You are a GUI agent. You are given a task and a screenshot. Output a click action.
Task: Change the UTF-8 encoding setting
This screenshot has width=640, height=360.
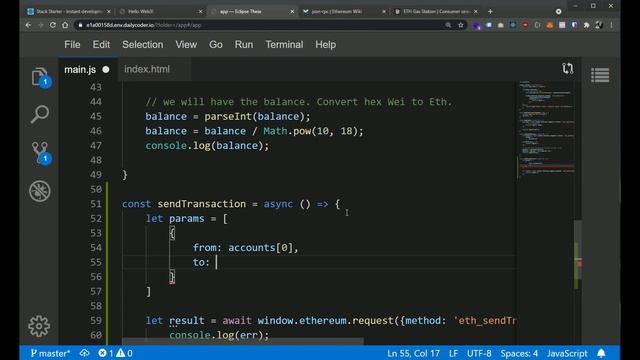pos(479,353)
